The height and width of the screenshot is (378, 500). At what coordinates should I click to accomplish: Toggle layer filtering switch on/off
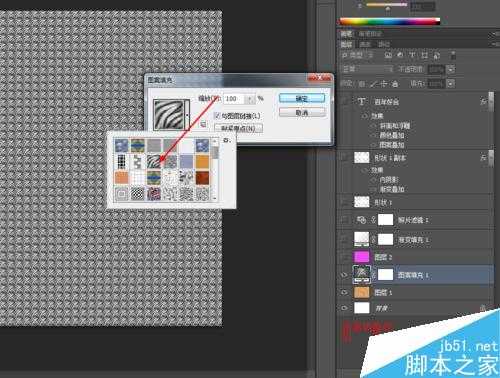(x=453, y=55)
